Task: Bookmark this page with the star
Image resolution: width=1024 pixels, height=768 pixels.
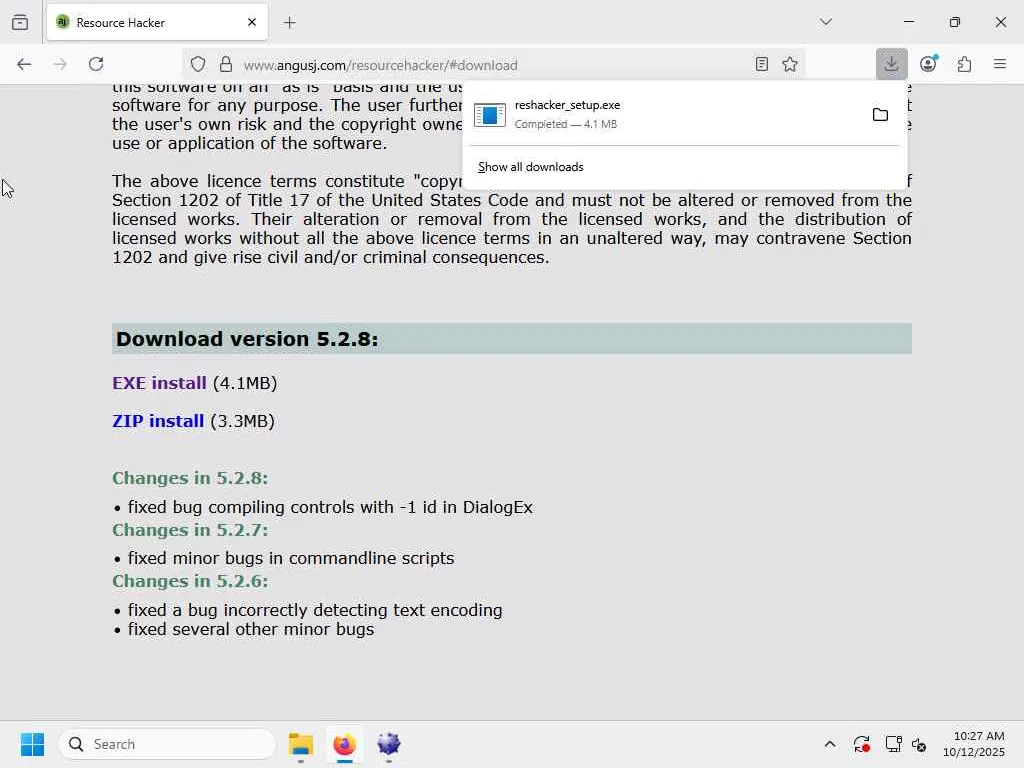Action: 790,64
